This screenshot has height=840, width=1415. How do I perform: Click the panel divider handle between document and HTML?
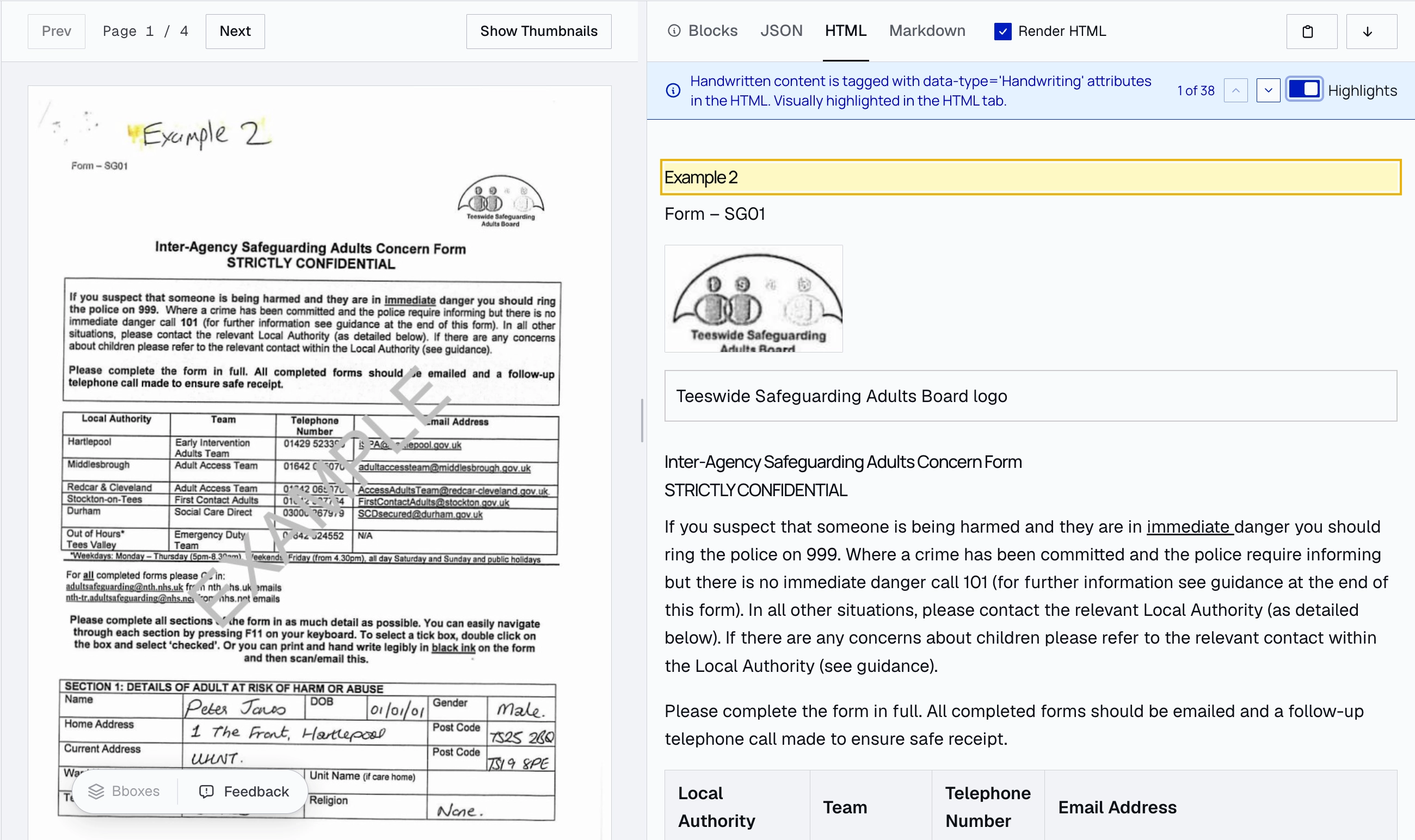point(642,420)
